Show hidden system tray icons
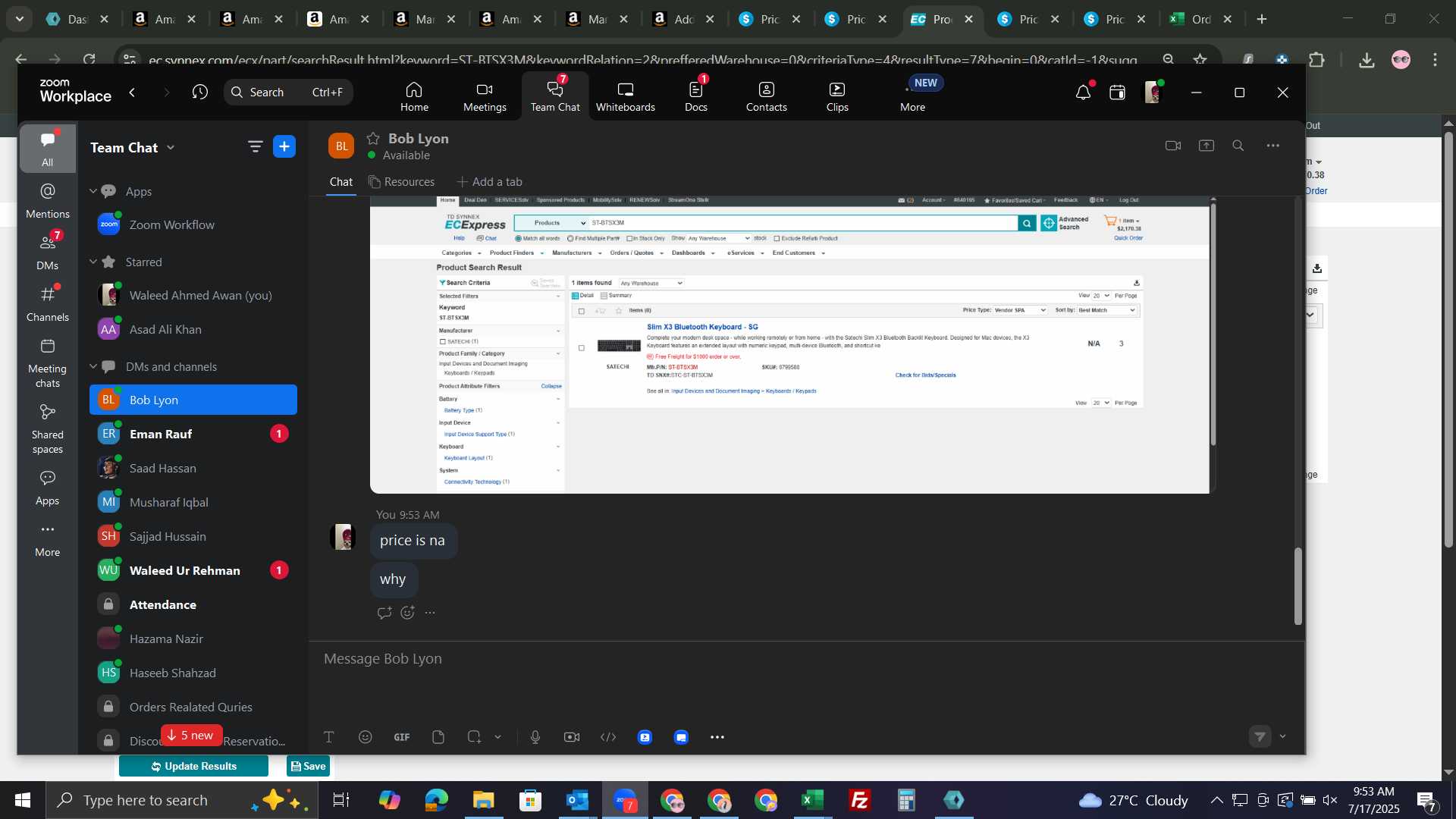This screenshot has width=1456, height=819. (1216, 800)
